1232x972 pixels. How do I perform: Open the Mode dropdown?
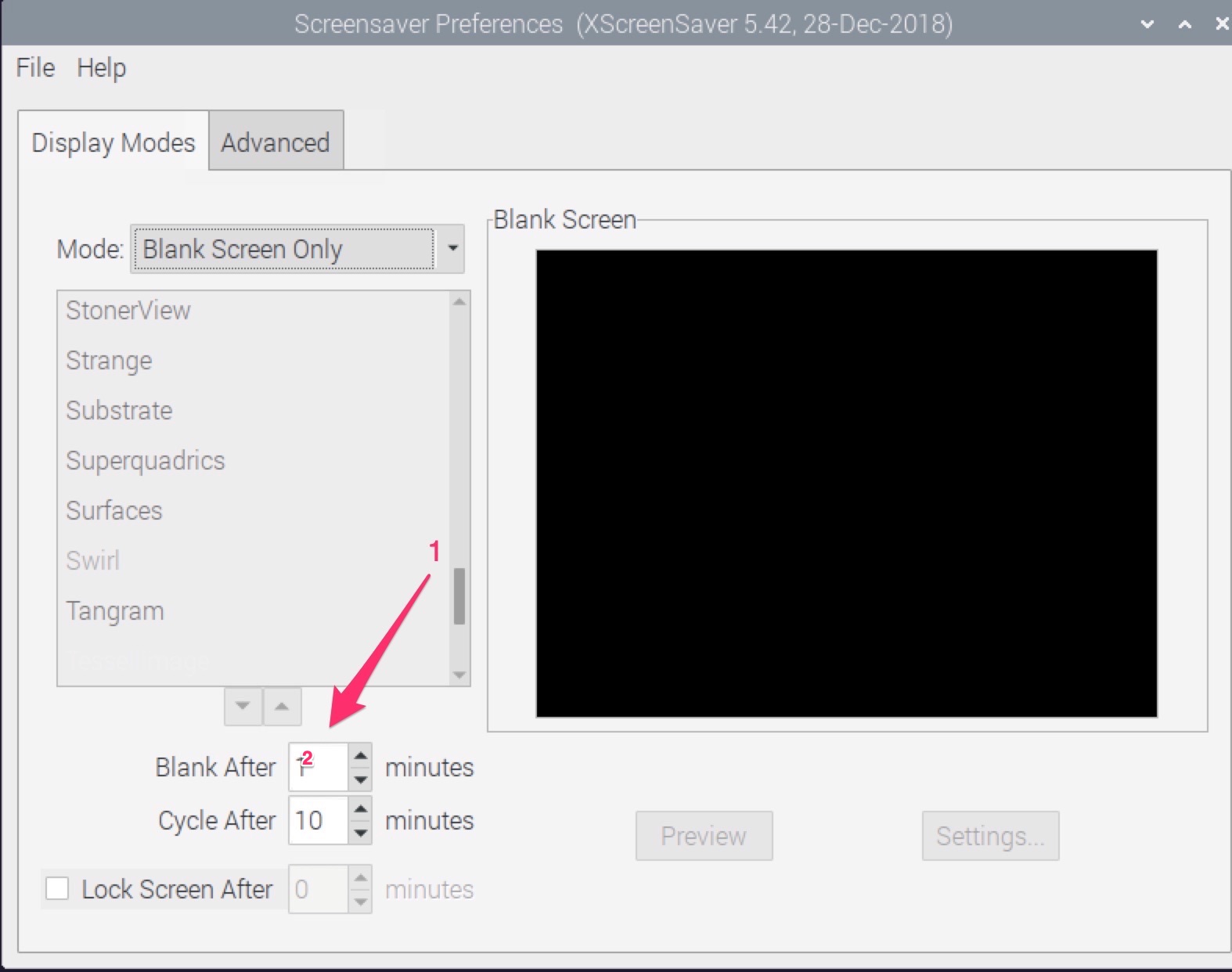point(297,249)
